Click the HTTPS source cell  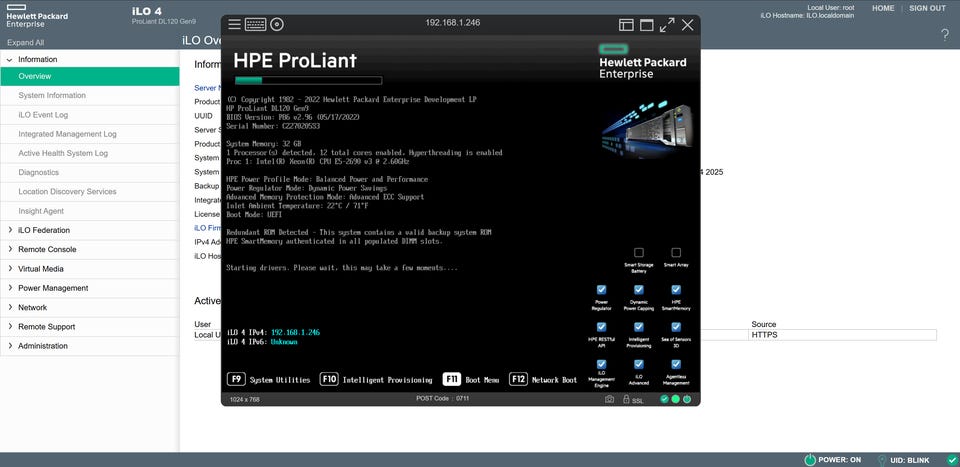coord(842,335)
